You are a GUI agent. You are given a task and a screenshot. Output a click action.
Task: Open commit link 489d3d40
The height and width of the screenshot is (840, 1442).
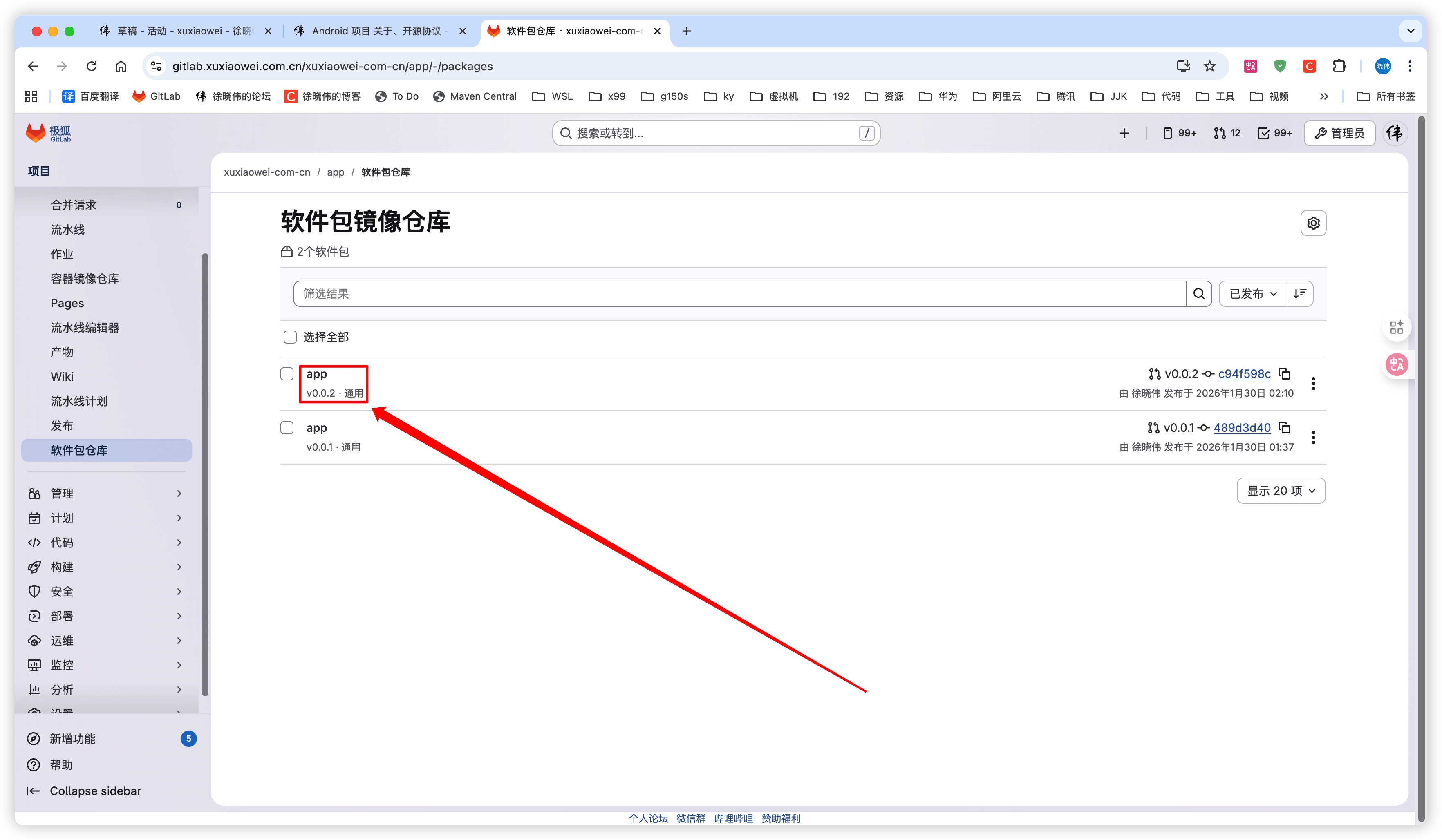click(x=1242, y=428)
